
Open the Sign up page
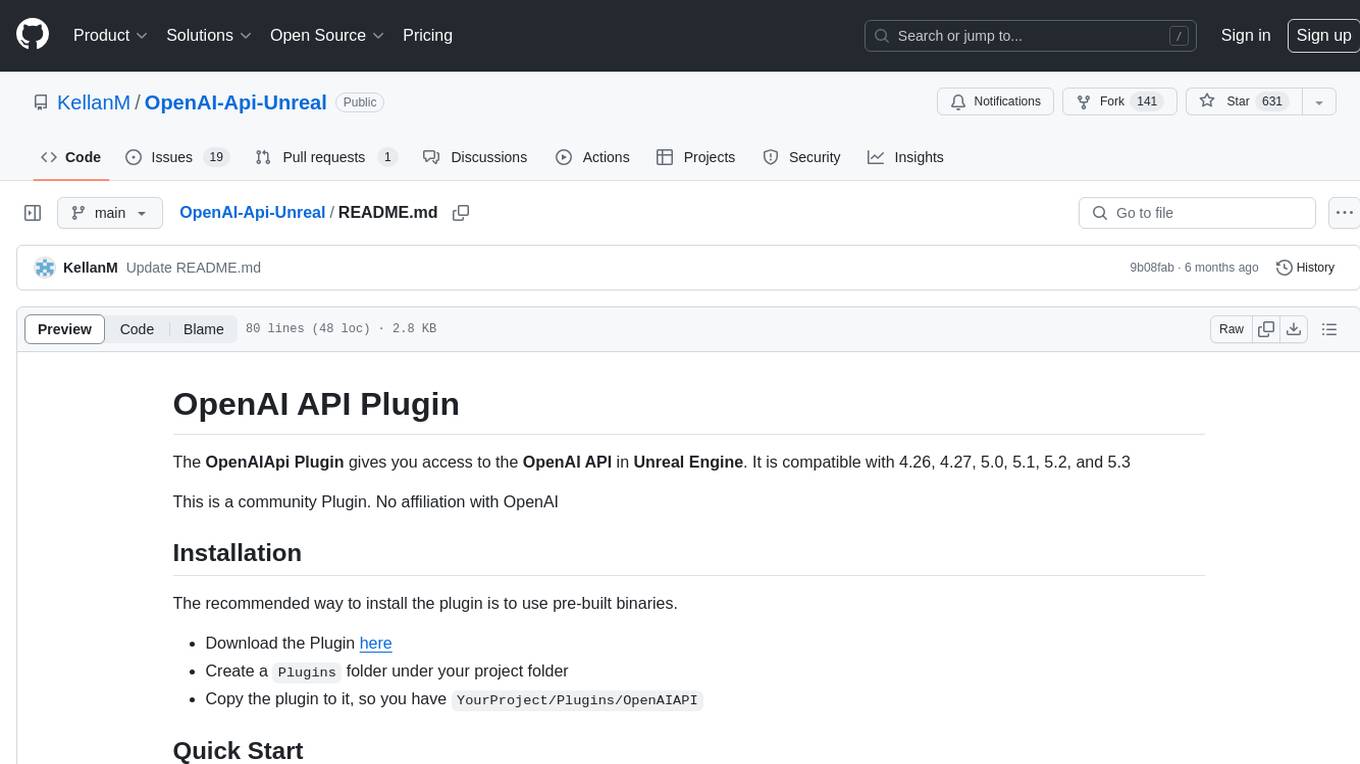[1323, 35]
